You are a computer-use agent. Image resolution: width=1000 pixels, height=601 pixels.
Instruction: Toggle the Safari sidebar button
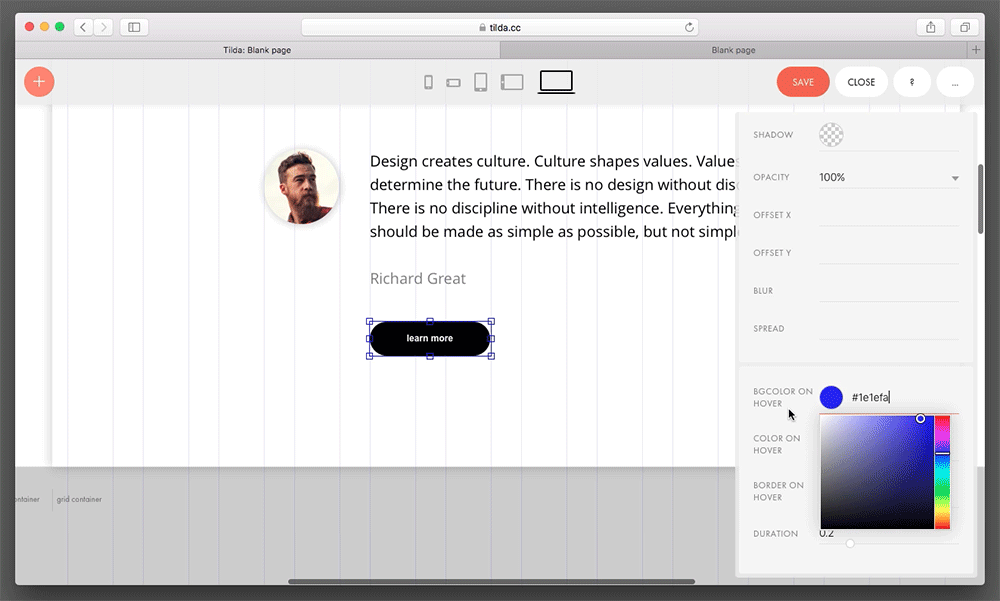click(134, 27)
